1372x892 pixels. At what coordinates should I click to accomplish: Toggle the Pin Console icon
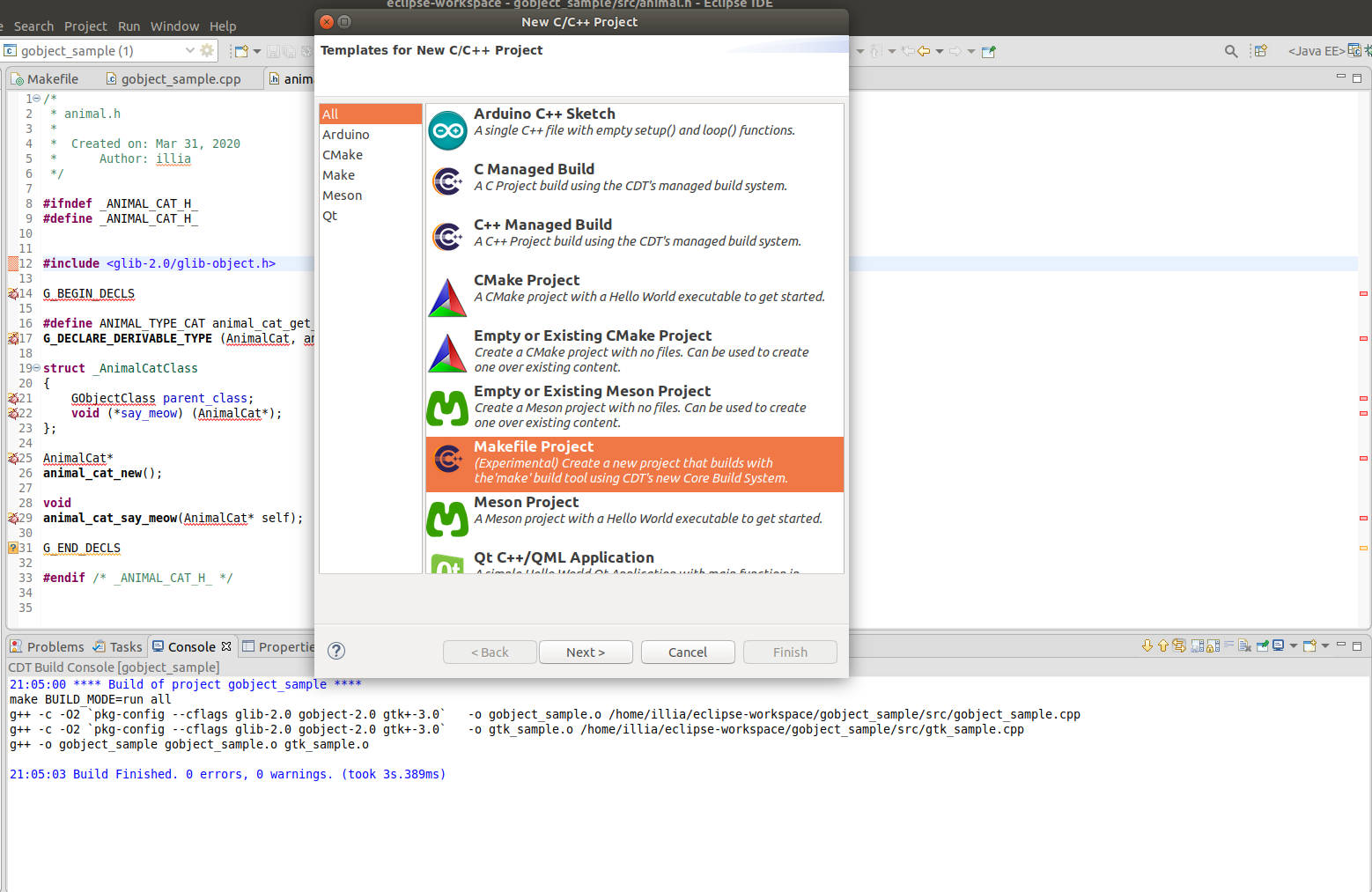click(x=1263, y=645)
